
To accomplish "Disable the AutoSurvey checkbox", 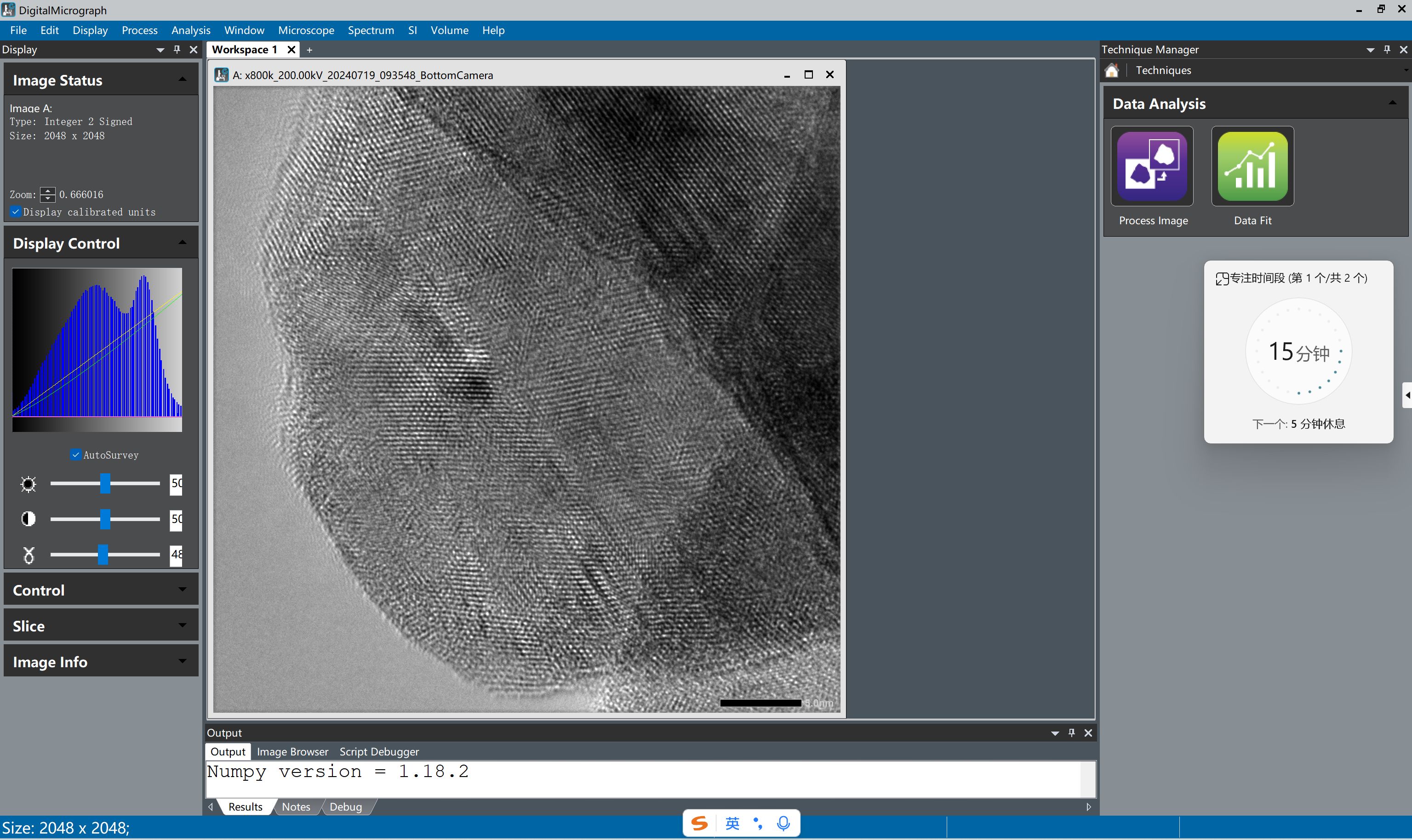I will (x=76, y=454).
